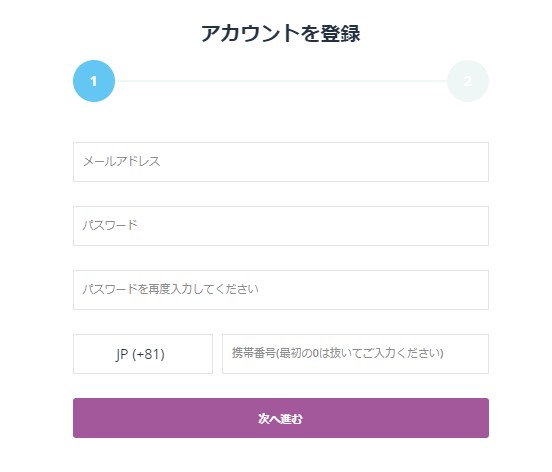Click the アカウントを登録 heading
This screenshot has height=472, width=552.
tap(281, 33)
